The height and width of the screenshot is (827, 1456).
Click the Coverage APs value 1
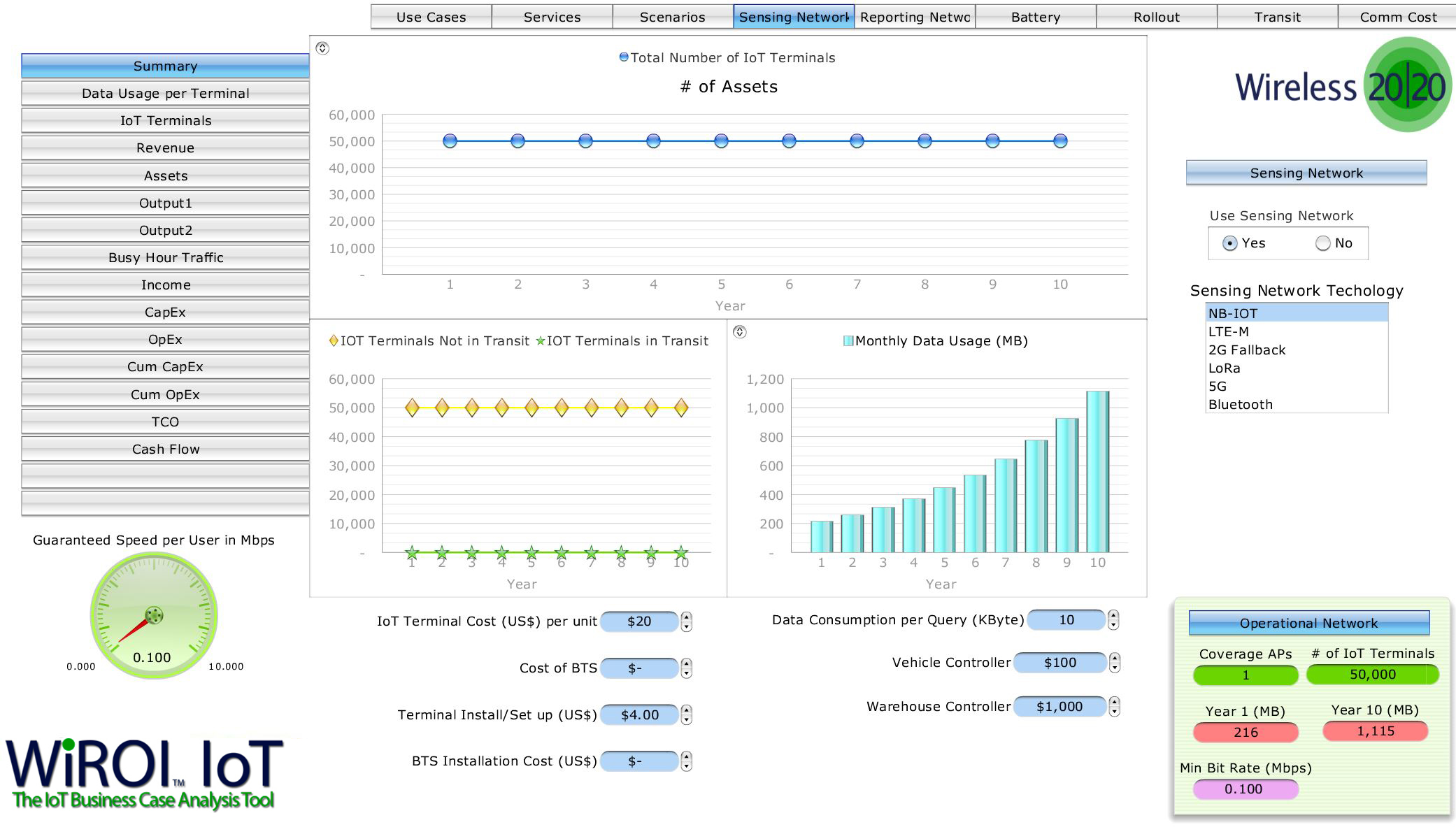1246,675
